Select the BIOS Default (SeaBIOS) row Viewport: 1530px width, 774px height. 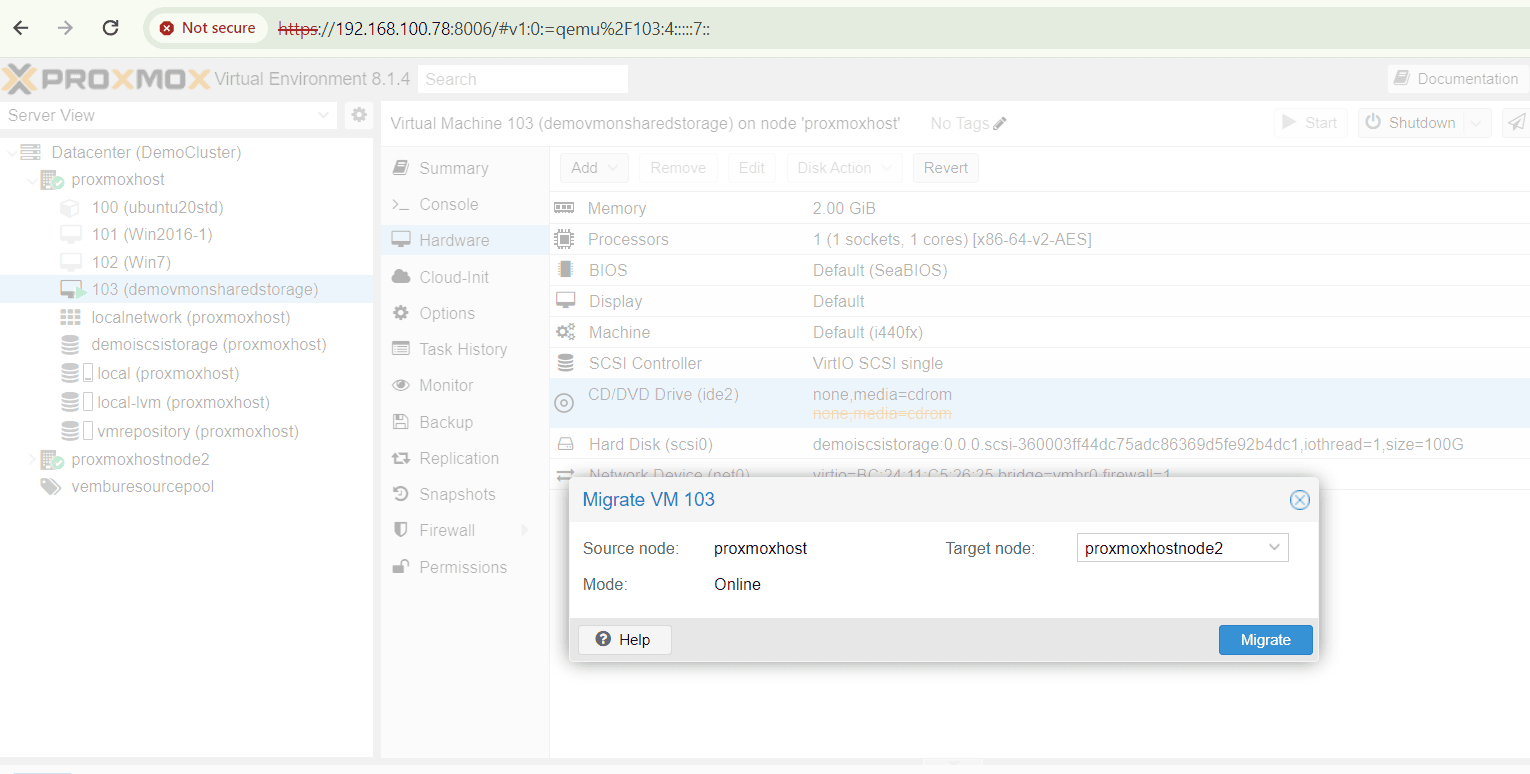click(1040, 270)
